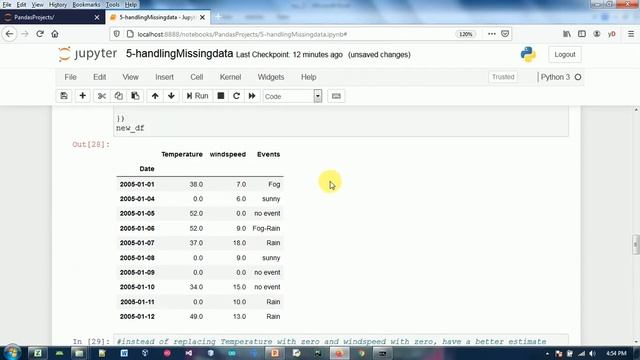Viewport: 640px width, 360px height.
Task: Click the Events column header
Action: pos(268,154)
